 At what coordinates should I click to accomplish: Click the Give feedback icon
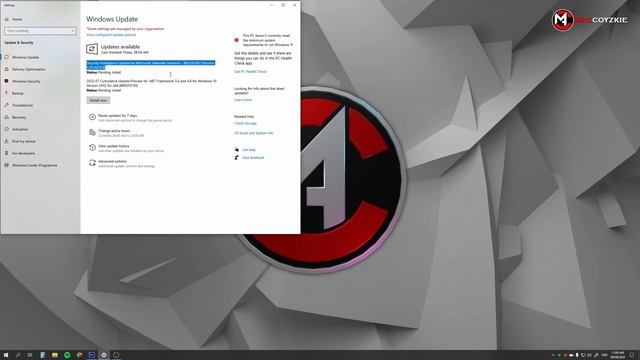(x=236, y=158)
